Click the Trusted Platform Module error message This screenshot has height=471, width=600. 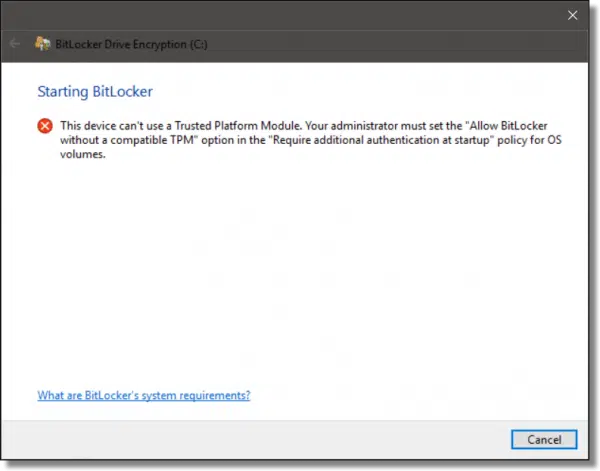311,140
